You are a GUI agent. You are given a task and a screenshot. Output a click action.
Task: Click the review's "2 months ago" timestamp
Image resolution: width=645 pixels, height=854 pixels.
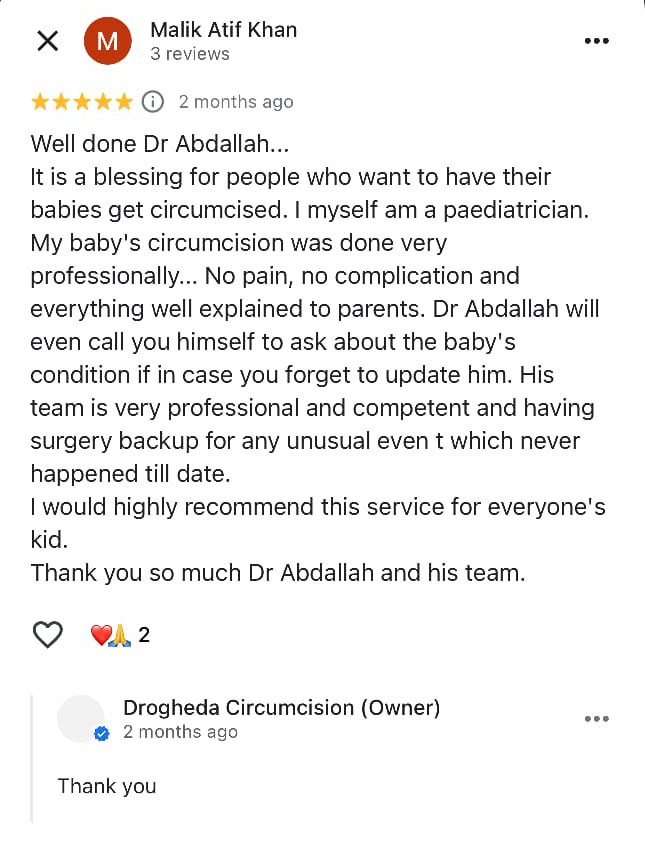(236, 101)
